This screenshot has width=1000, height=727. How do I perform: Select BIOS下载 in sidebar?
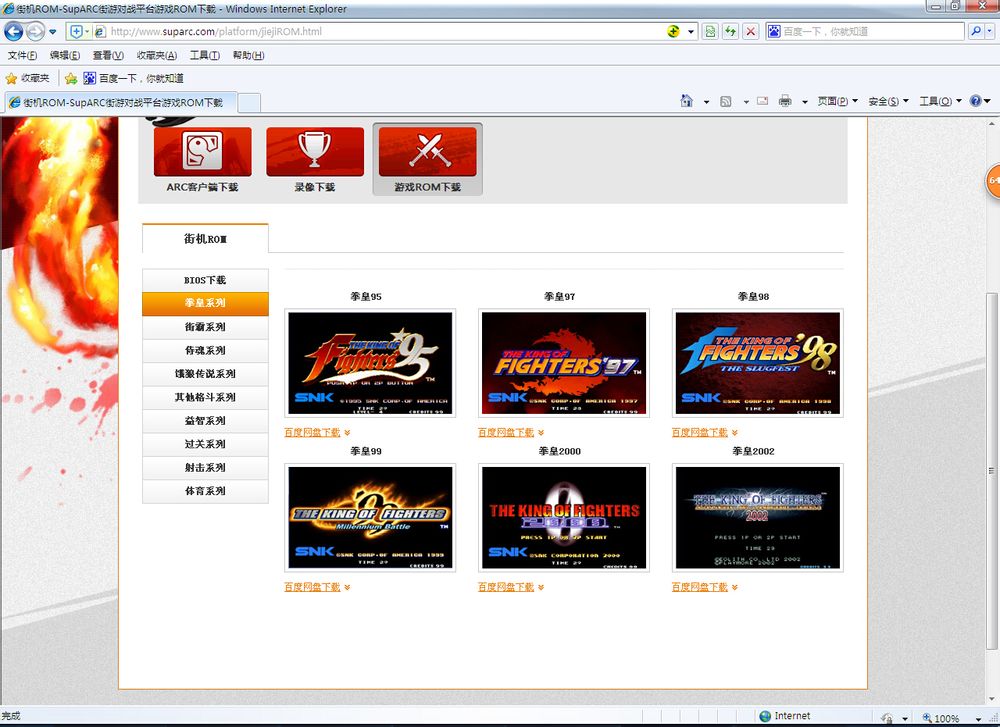[x=205, y=280]
